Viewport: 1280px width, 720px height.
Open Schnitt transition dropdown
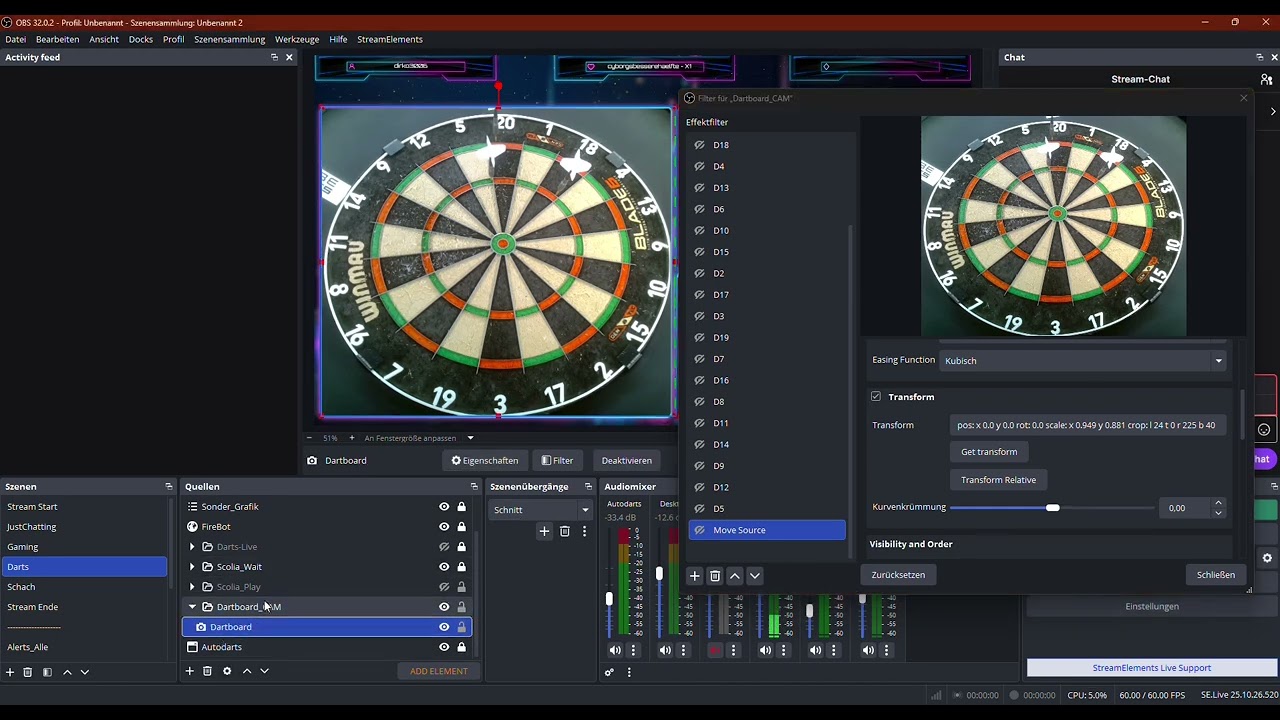540,510
